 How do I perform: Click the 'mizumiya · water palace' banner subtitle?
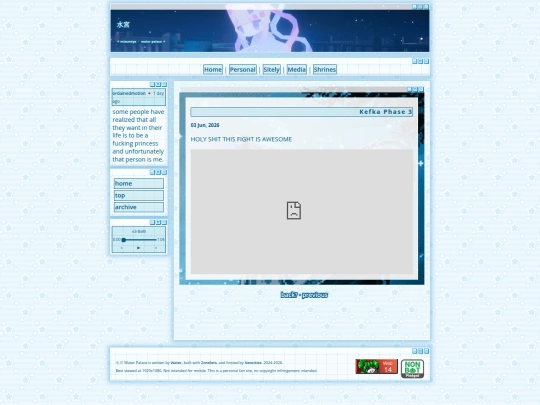coord(141,42)
